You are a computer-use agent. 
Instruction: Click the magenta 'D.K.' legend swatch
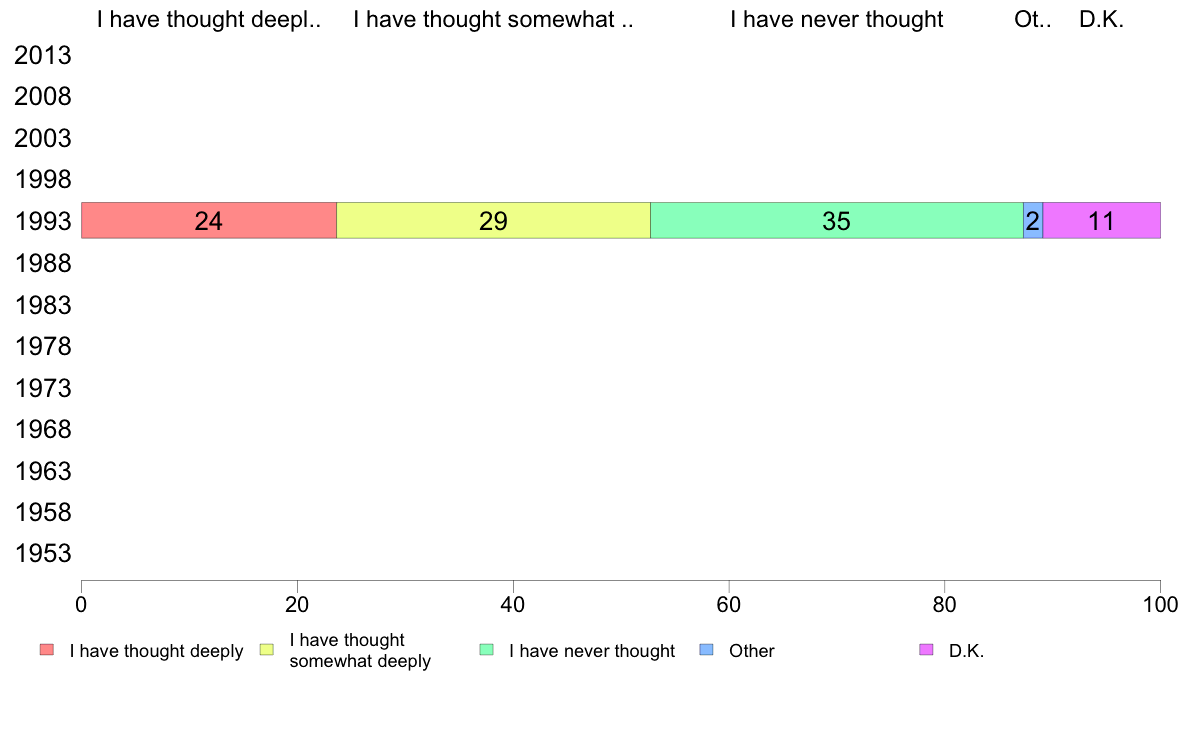pyautogui.click(x=926, y=650)
